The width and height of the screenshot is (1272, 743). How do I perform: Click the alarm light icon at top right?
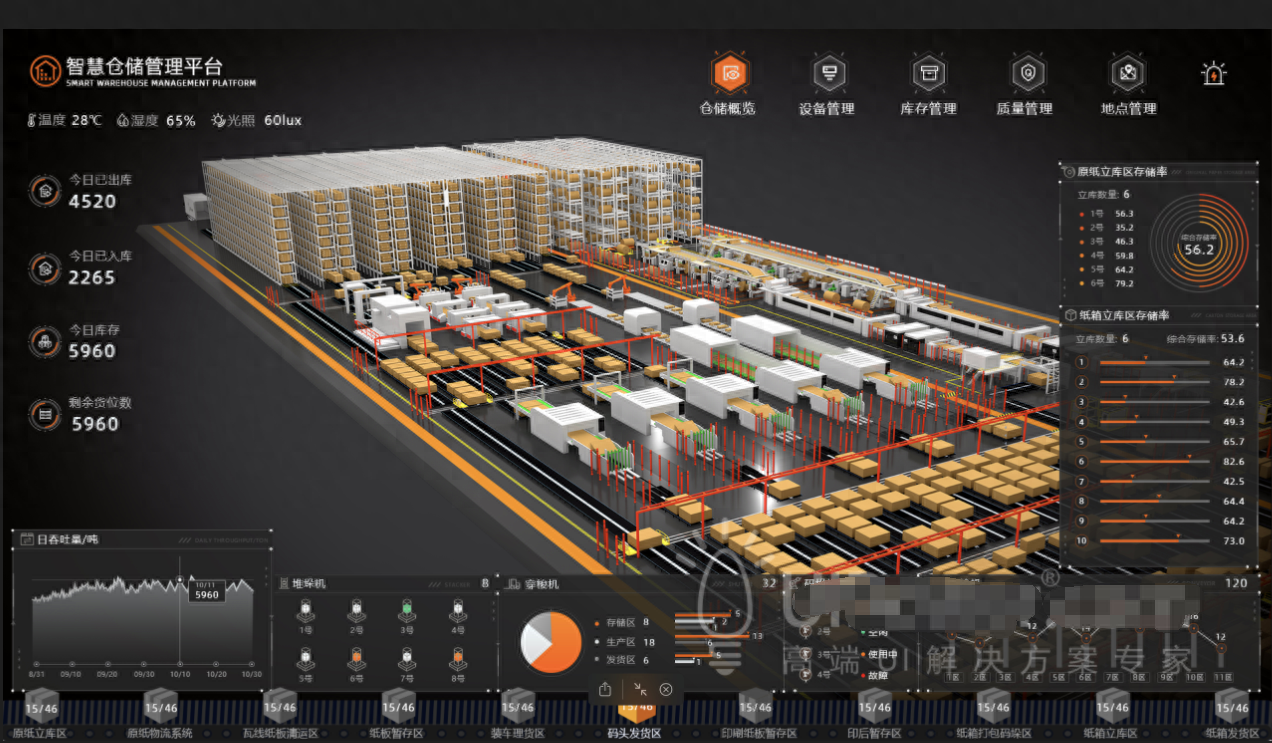(x=1213, y=73)
